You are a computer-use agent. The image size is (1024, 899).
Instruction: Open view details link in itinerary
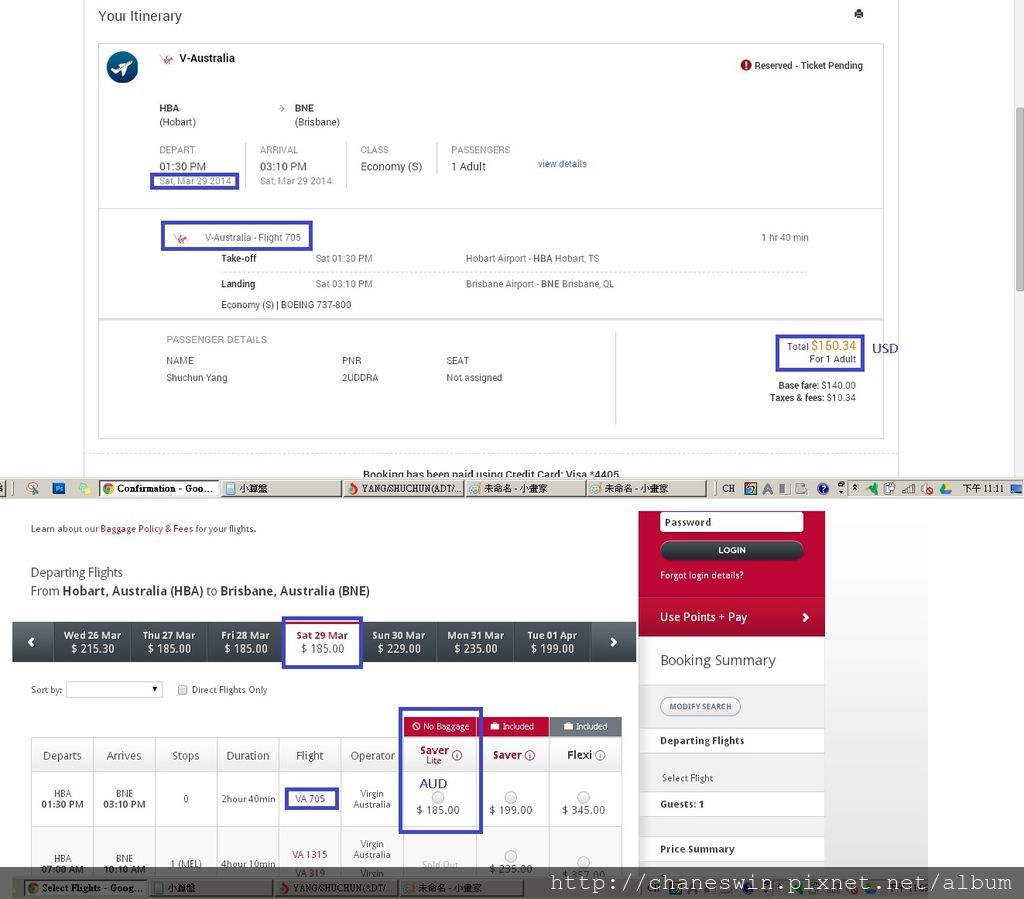pyautogui.click(x=562, y=164)
